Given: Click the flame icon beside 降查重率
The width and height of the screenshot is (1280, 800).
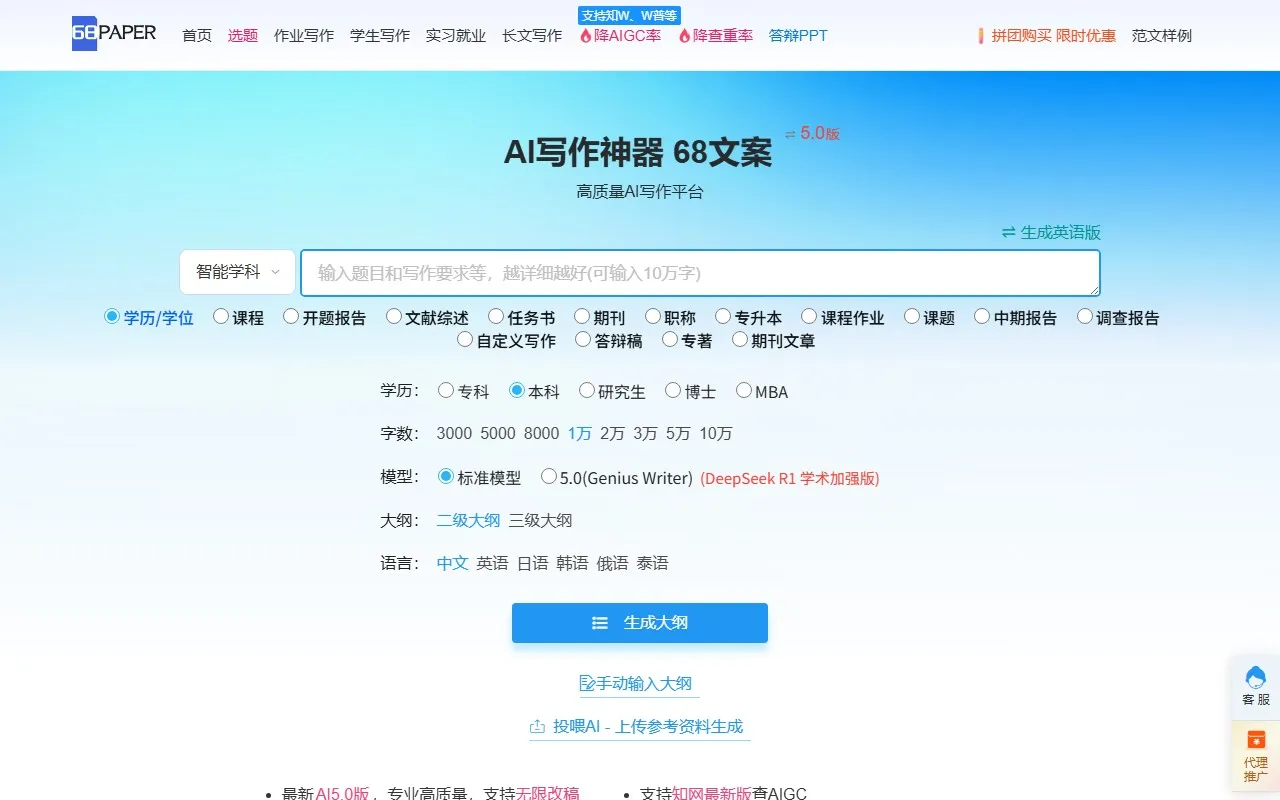Looking at the screenshot, I should (684, 36).
